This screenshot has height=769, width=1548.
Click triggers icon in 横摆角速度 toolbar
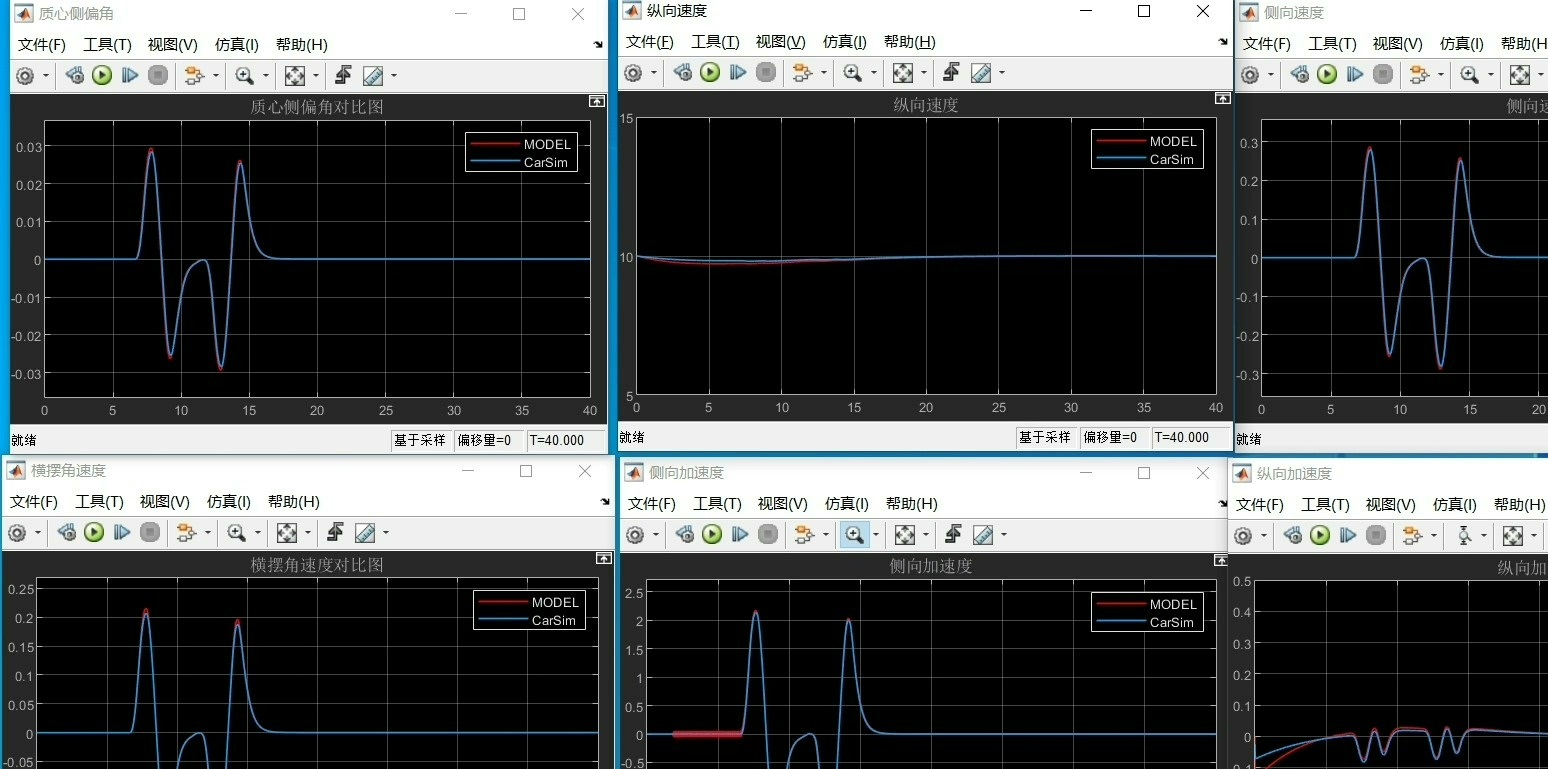click(x=335, y=533)
